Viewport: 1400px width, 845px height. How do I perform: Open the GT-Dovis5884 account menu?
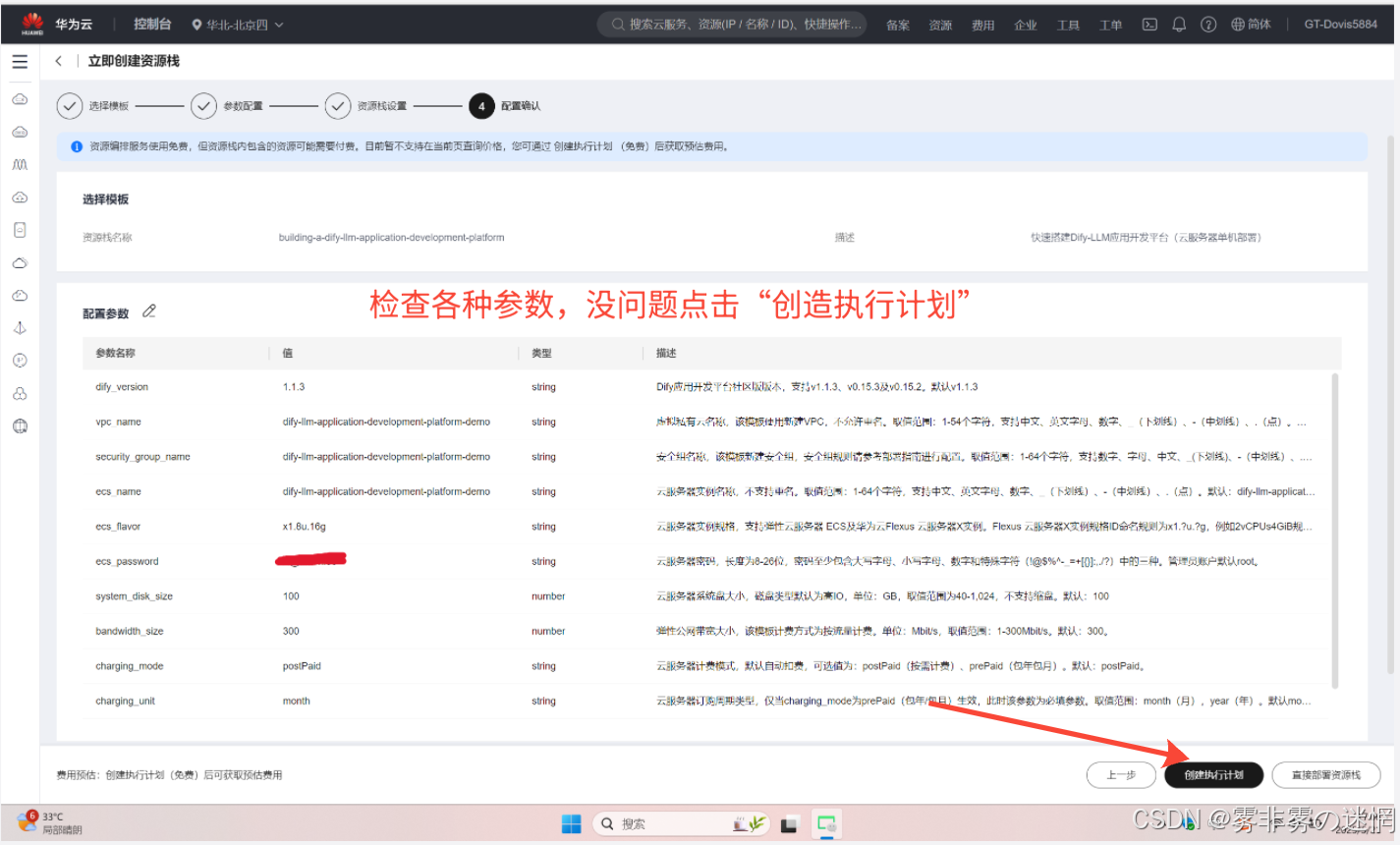[x=1340, y=25]
